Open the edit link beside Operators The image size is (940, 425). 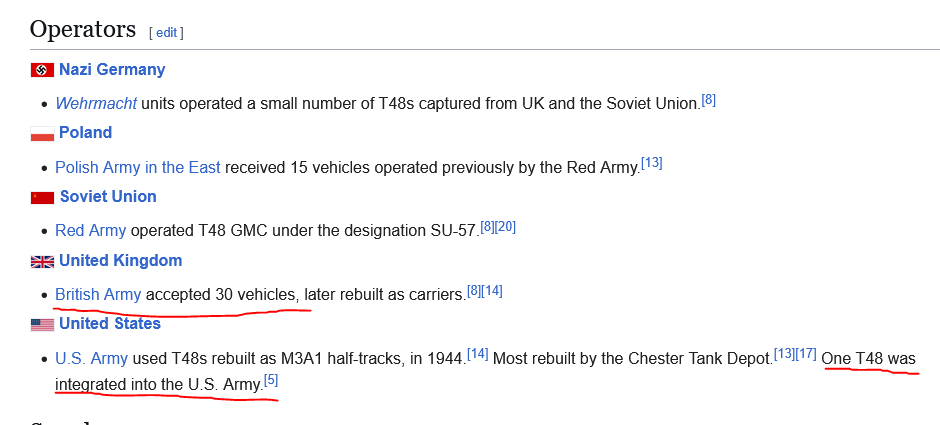tap(166, 33)
